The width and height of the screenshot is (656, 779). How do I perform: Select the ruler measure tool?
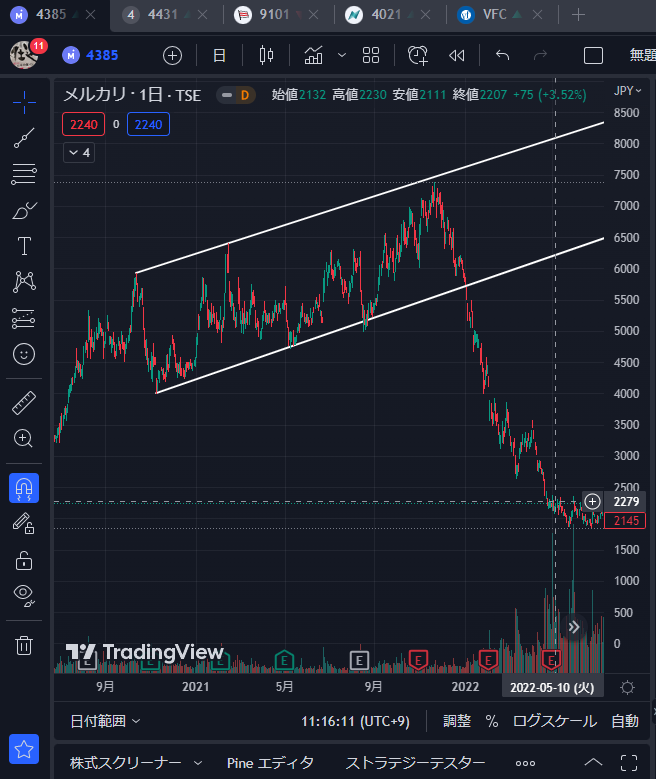coord(24,402)
